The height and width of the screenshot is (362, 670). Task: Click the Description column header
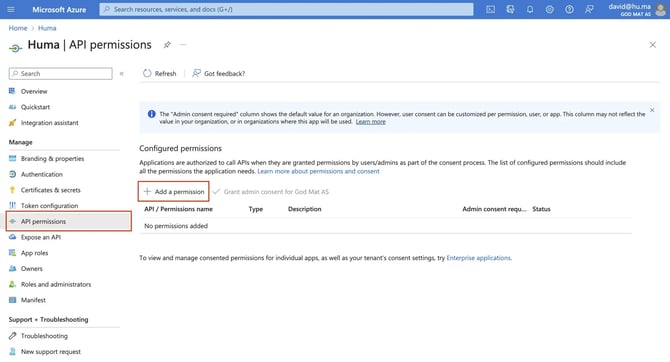tap(305, 209)
